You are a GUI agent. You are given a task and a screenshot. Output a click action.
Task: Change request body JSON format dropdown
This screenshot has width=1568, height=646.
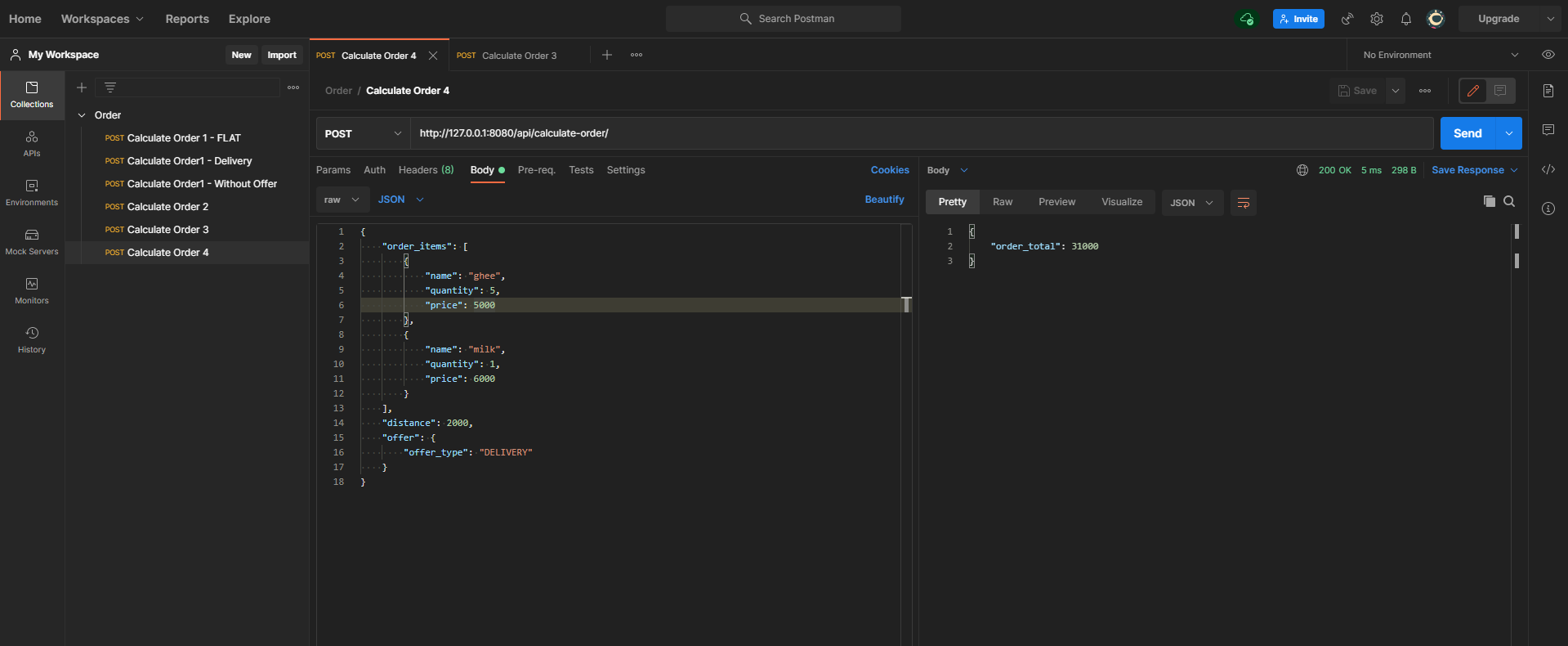pyautogui.click(x=401, y=200)
